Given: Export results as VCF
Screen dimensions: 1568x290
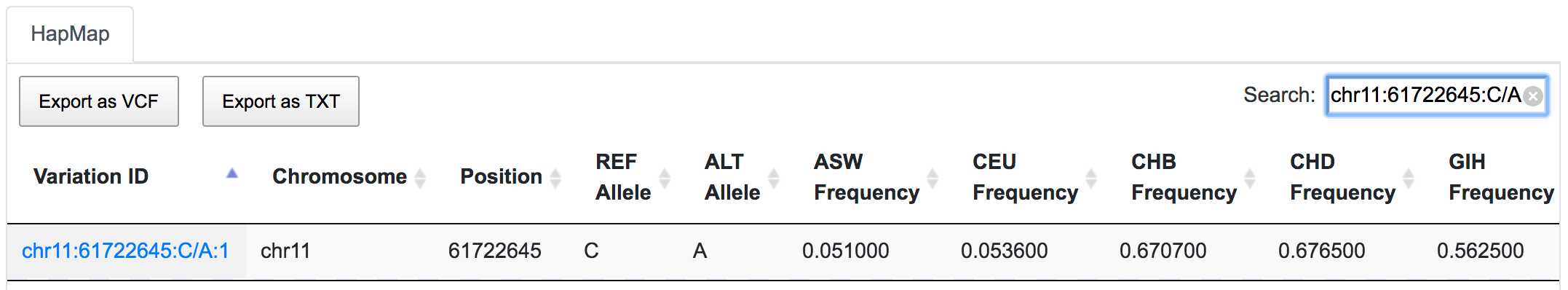Looking at the screenshot, I should pos(99,101).
